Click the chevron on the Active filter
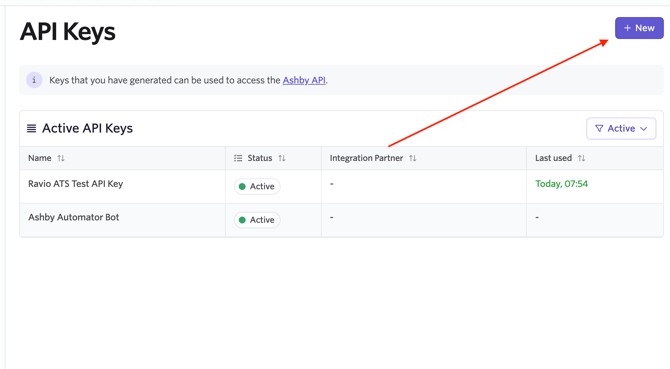670x369 pixels. pyautogui.click(x=644, y=129)
